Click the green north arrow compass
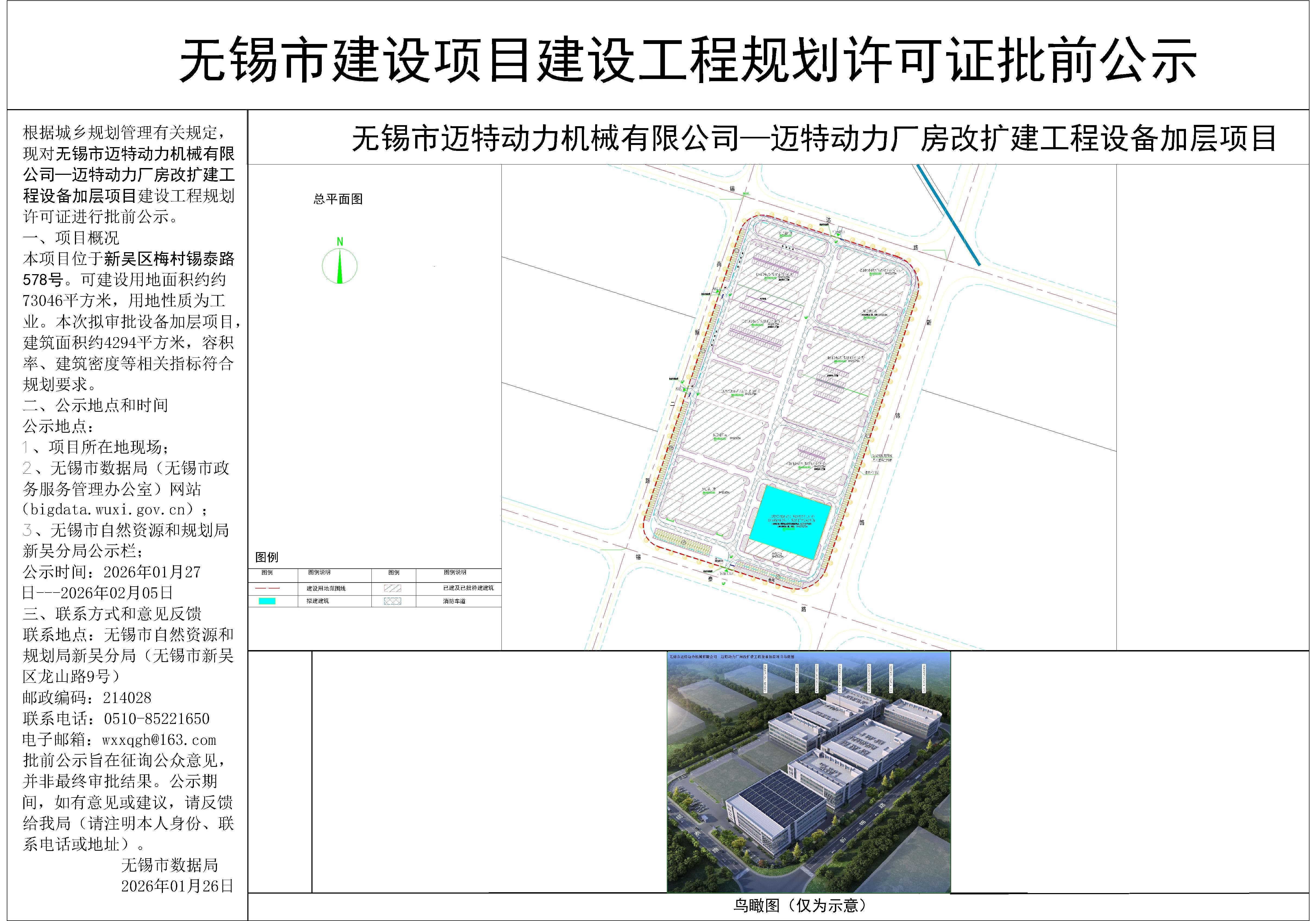 (x=339, y=265)
